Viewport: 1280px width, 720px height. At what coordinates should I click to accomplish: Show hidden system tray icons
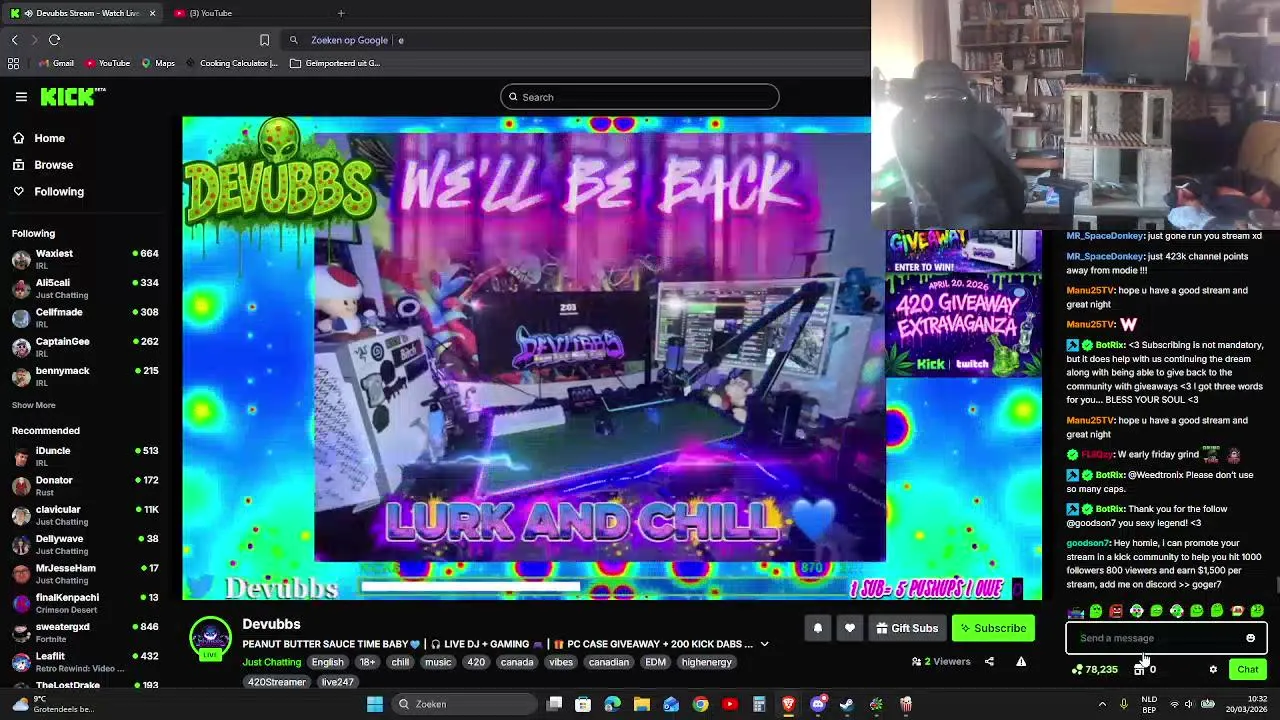click(1102, 704)
